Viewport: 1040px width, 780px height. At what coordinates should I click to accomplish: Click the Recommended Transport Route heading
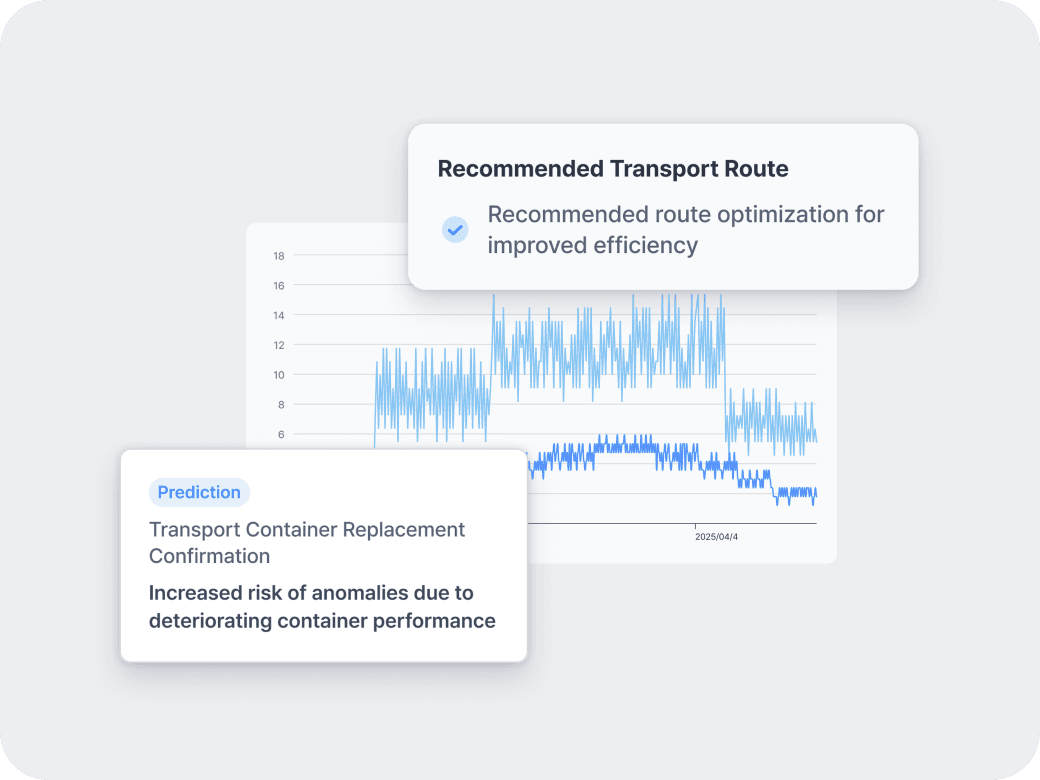point(613,169)
